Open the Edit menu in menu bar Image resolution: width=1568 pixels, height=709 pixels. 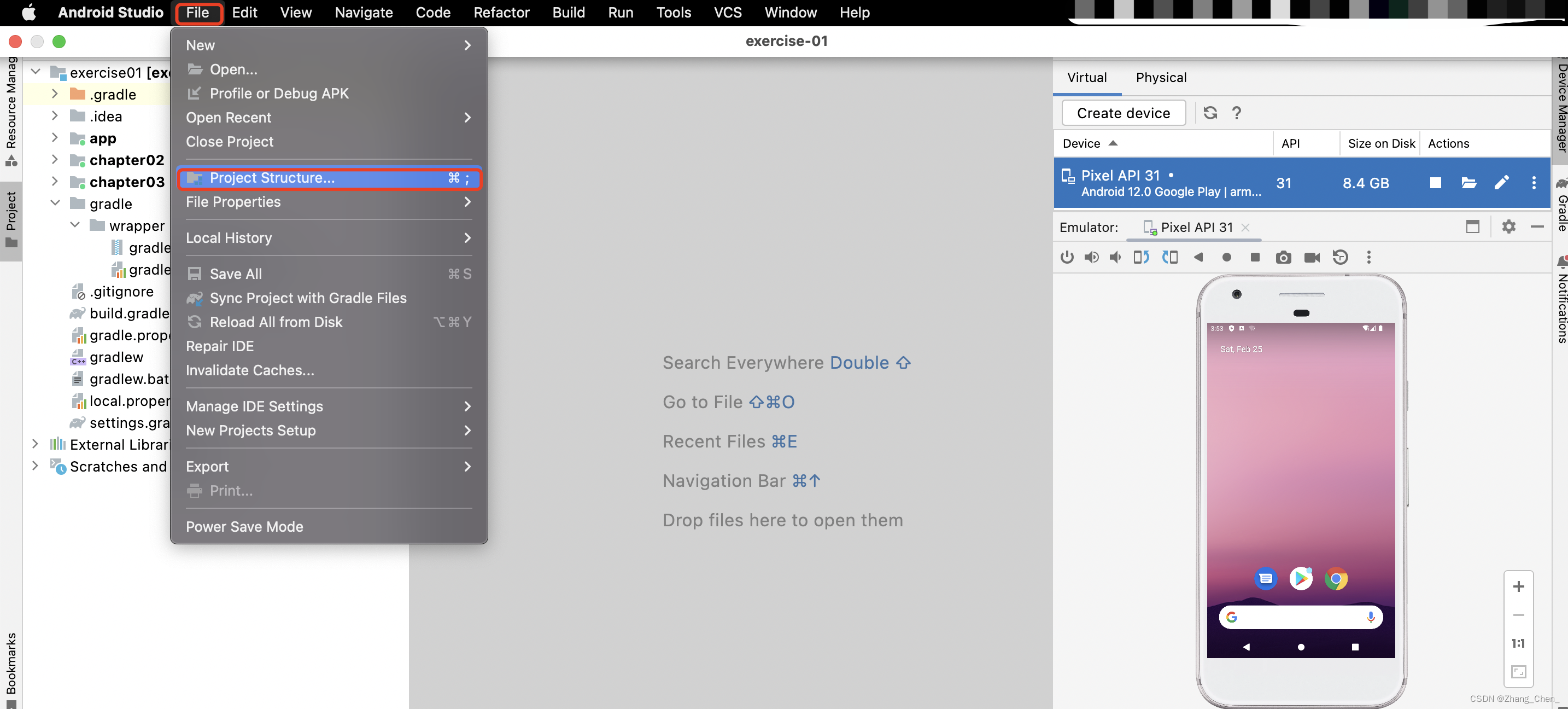tap(244, 12)
